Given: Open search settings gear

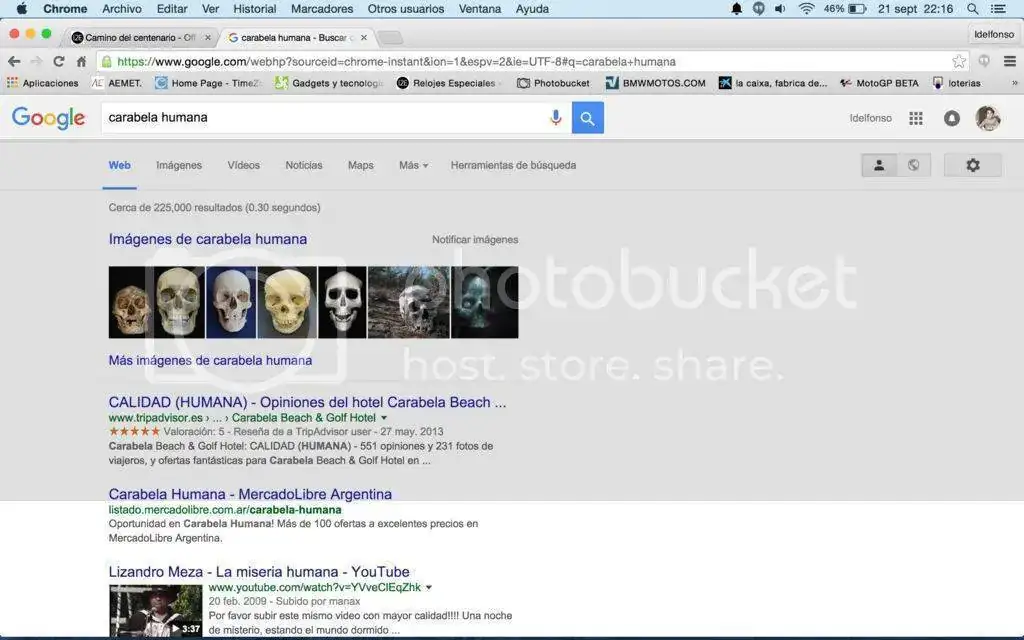Looking at the screenshot, I should [972, 165].
